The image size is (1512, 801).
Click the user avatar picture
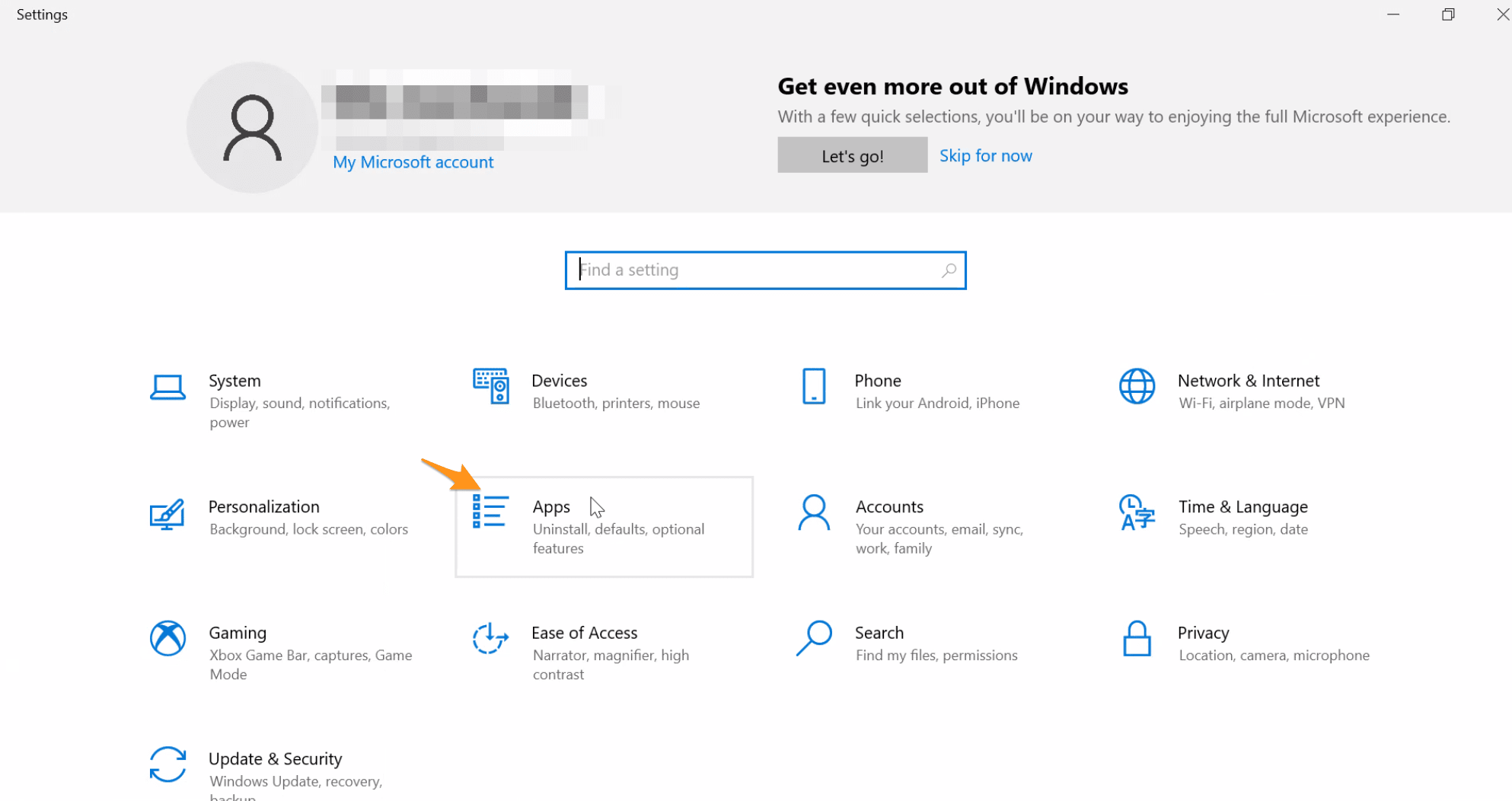pos(252,127)
